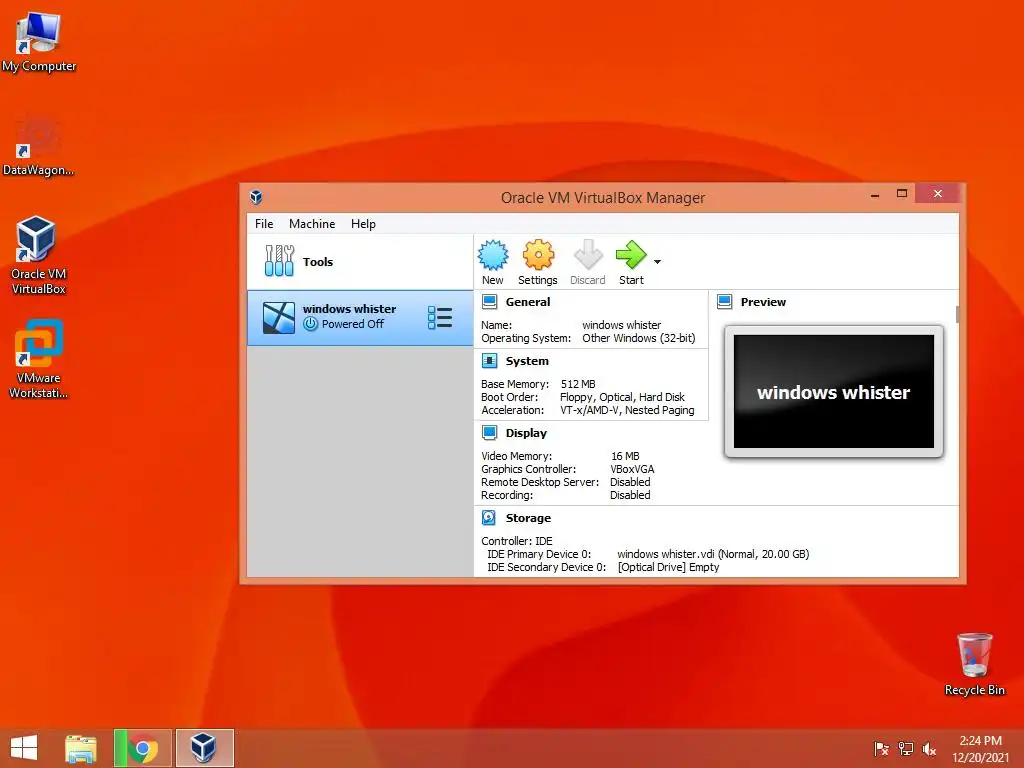Minimize the VirtualBox Manager window

875,195
